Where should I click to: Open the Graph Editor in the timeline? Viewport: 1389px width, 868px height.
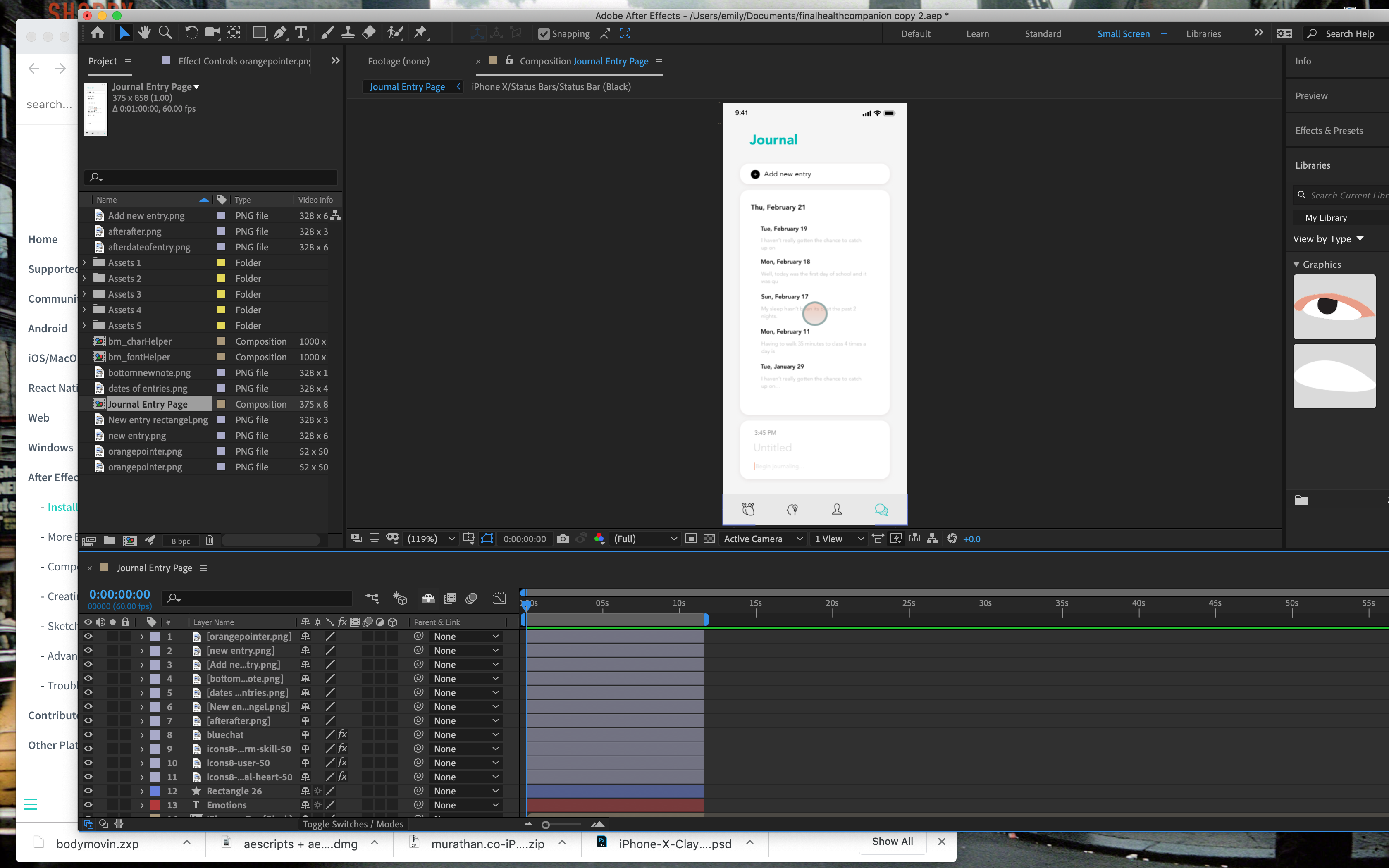tap(499, 598)
